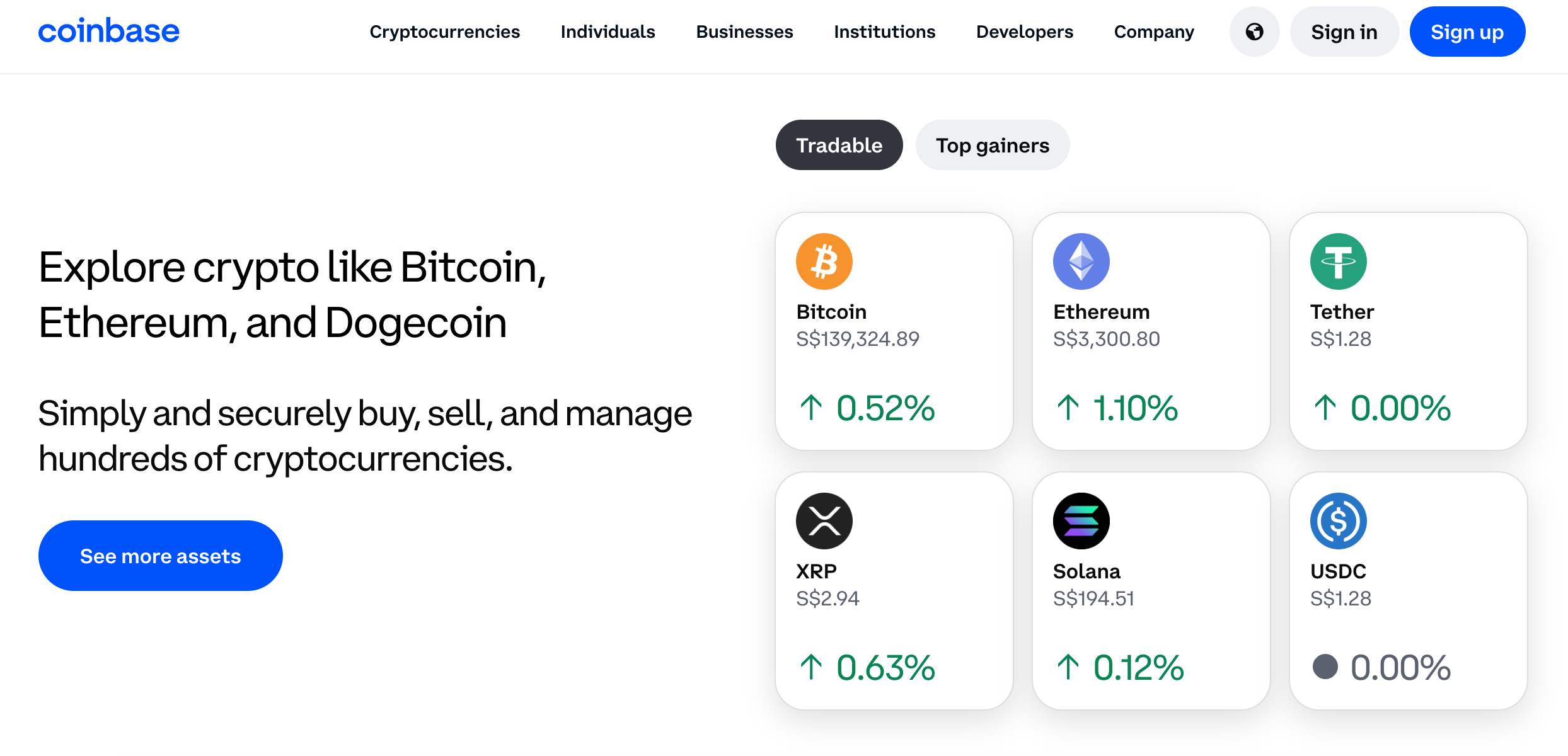Image resolution: width=1568 pixels, height=756 pixels.
Task: Expand the Businesses menu
Action: [x=745, y=31]
